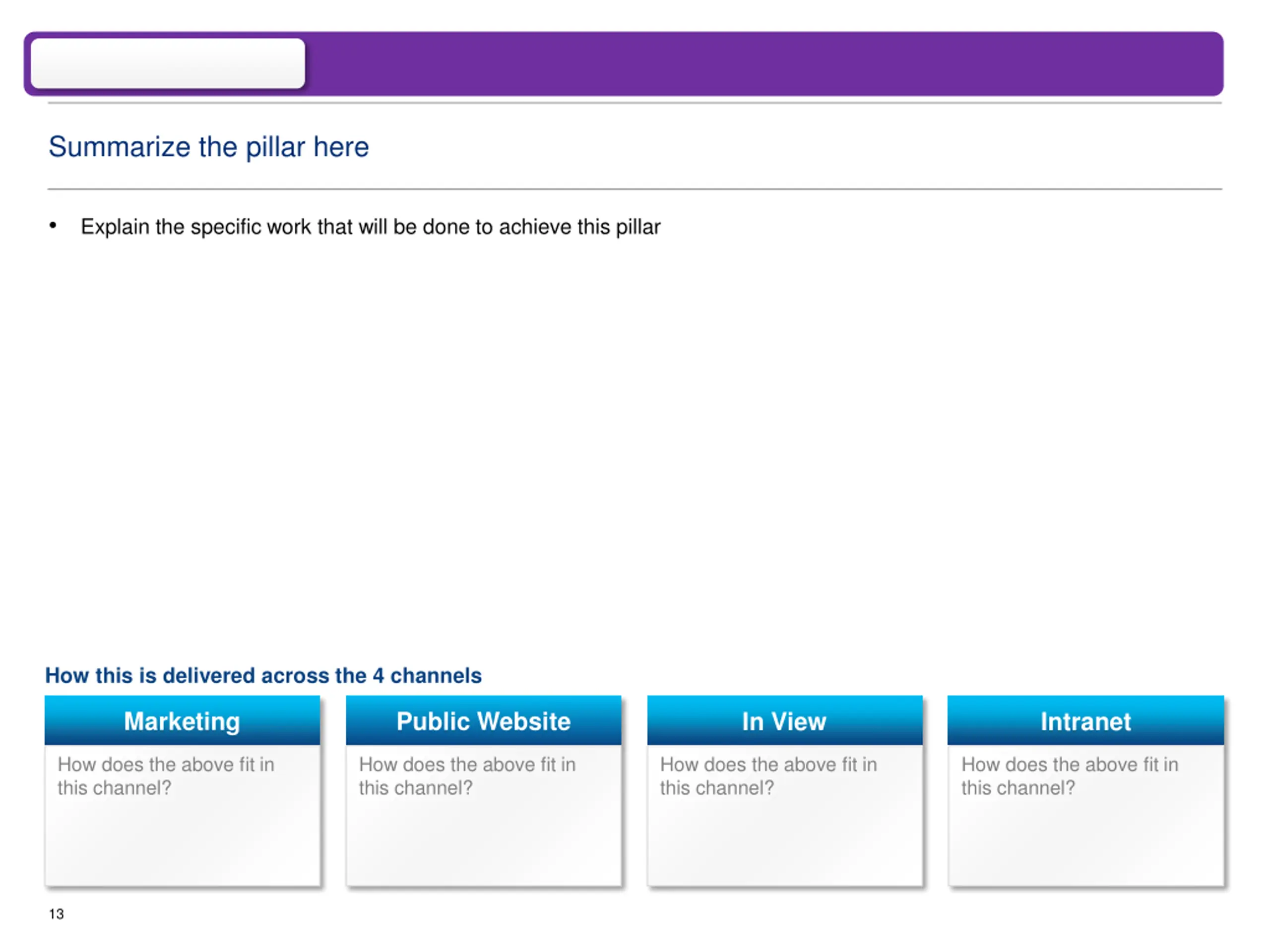Viewport: 1270px width, 952px height.
Task: Click the line below the pillar heading
Action: [635, 189]
